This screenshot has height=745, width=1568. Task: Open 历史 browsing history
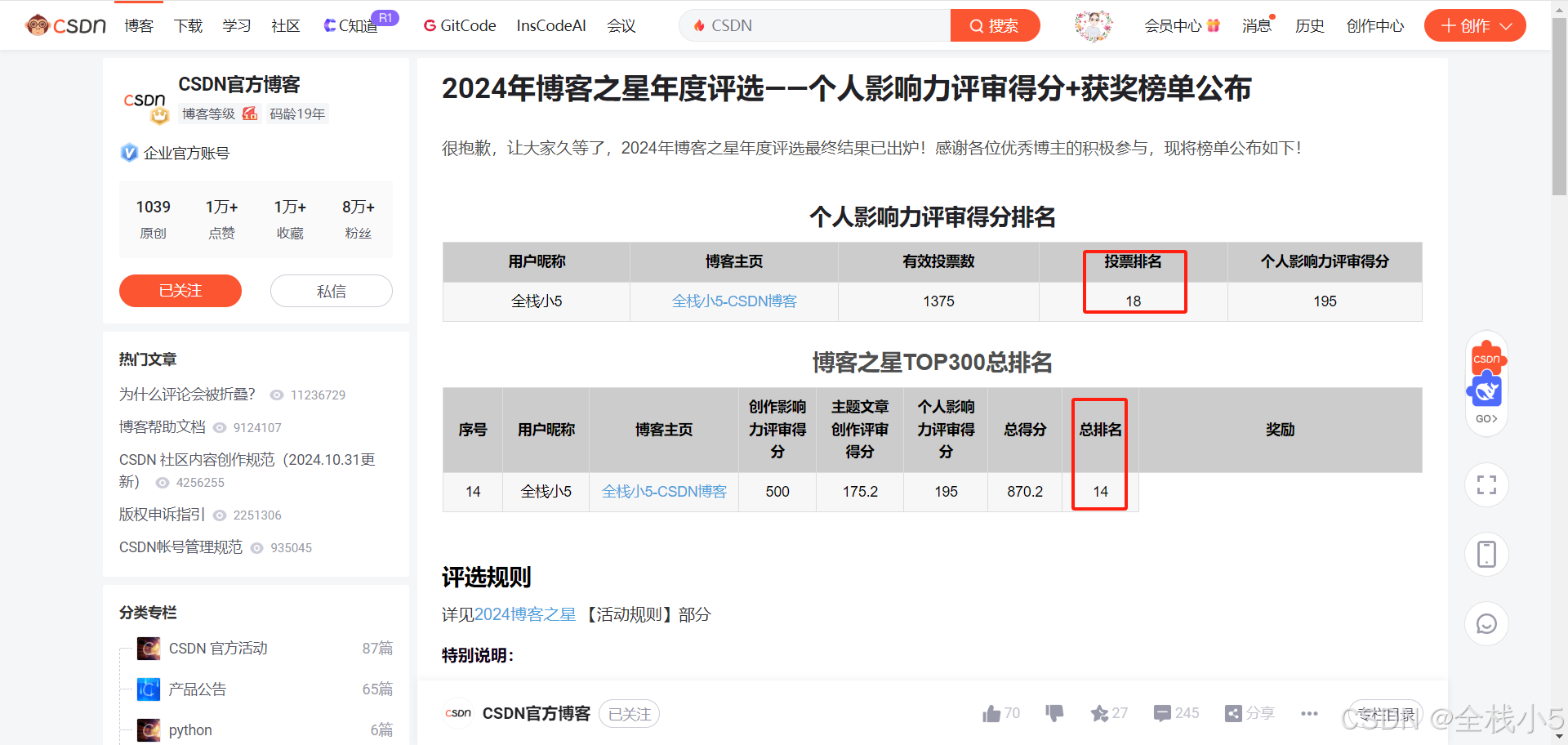point(1309,25)
